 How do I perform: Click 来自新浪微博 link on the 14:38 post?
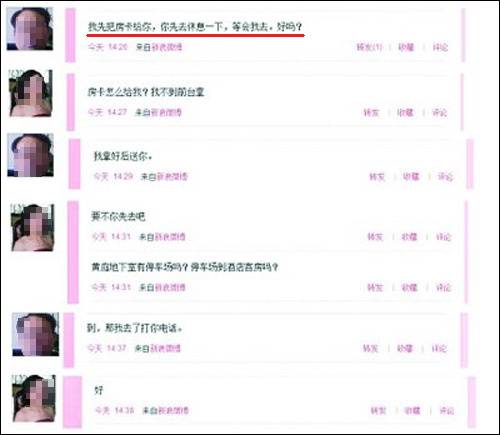(166, 410)
